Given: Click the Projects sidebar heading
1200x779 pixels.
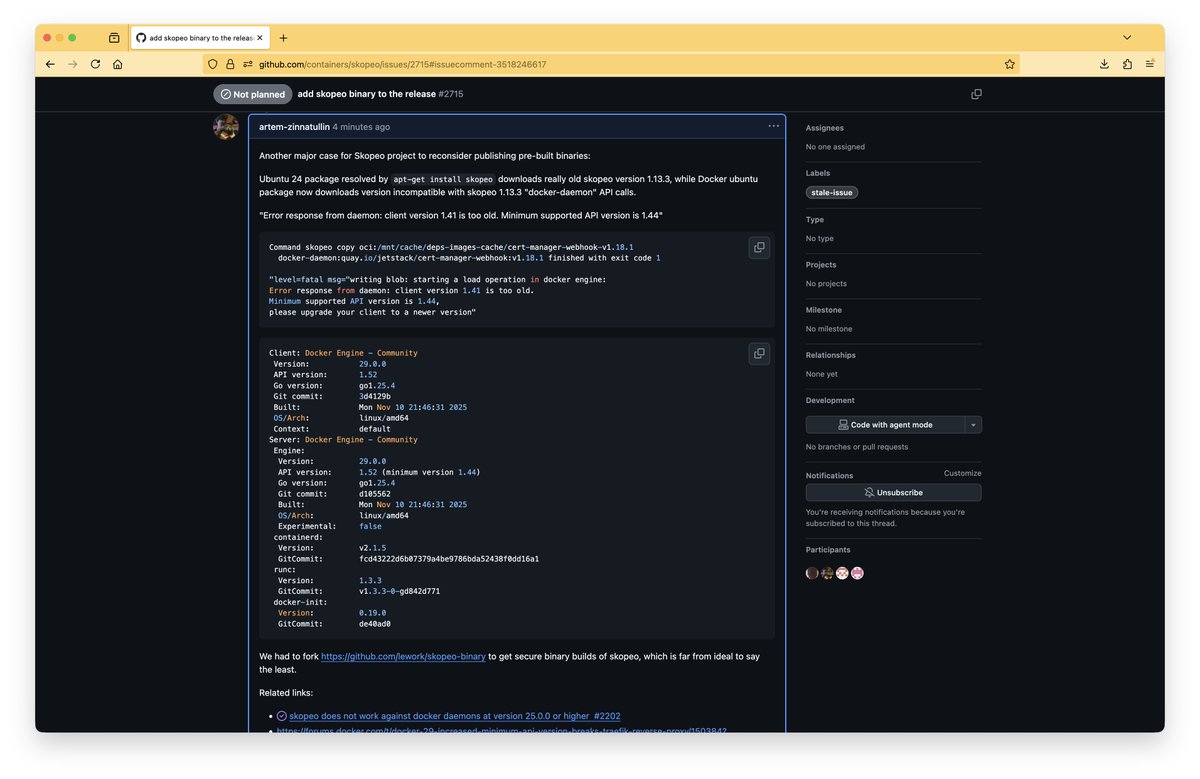Looking at the screenshot, I should pos(823,265).
